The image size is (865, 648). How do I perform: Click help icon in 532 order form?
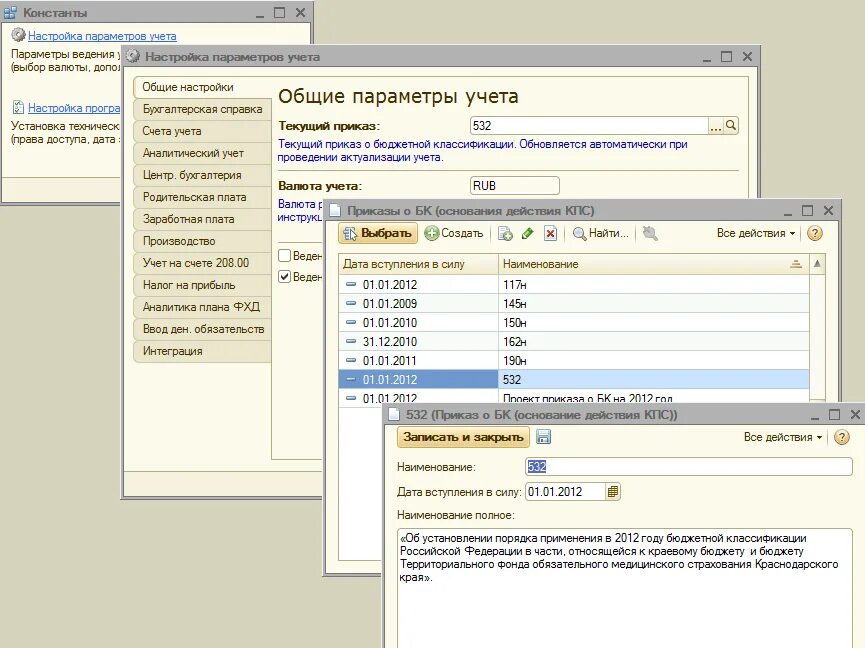pyautogui.click(x=842, y=437)
